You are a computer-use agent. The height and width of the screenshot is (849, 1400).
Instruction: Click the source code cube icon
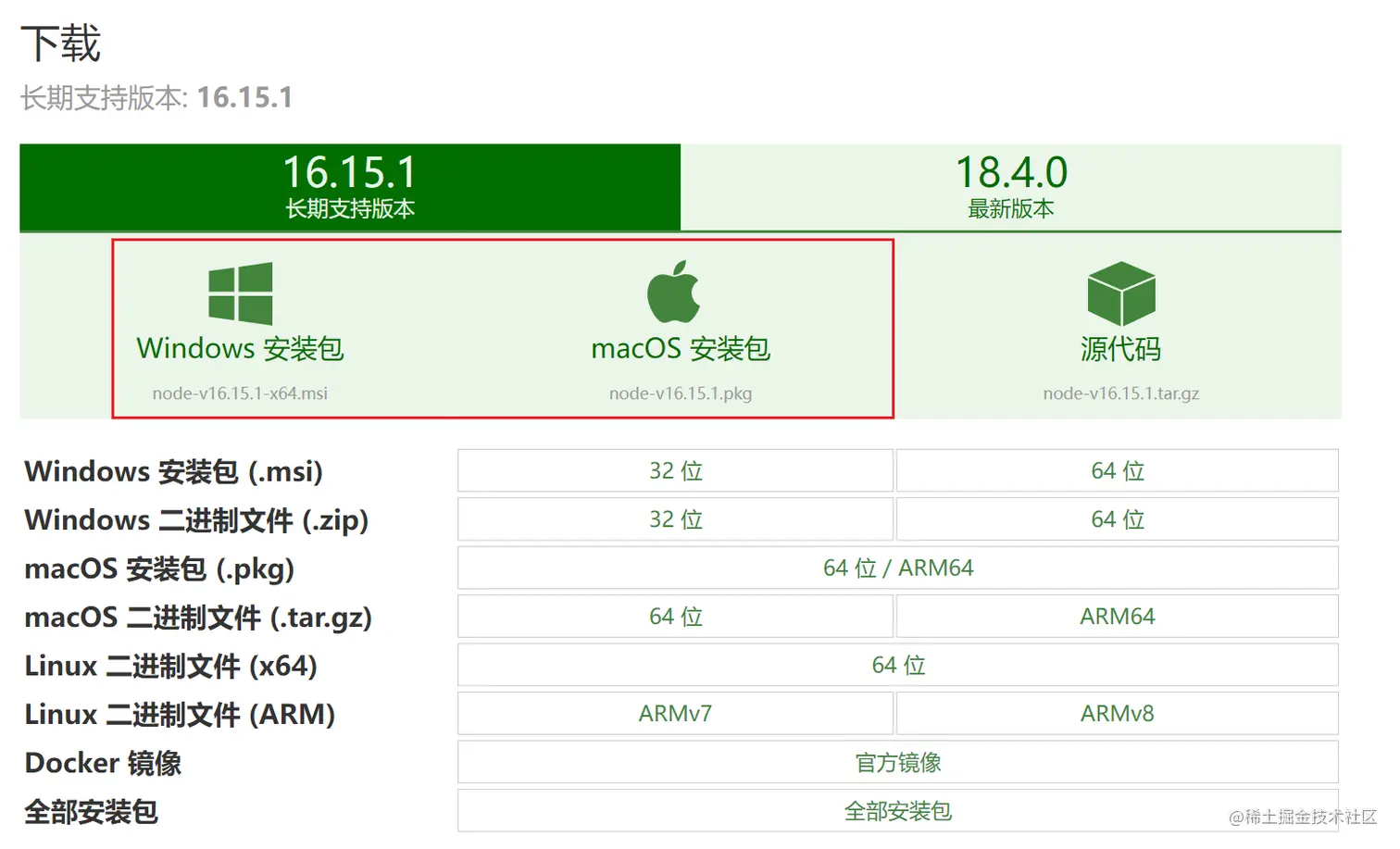[x=1121, y=293]
